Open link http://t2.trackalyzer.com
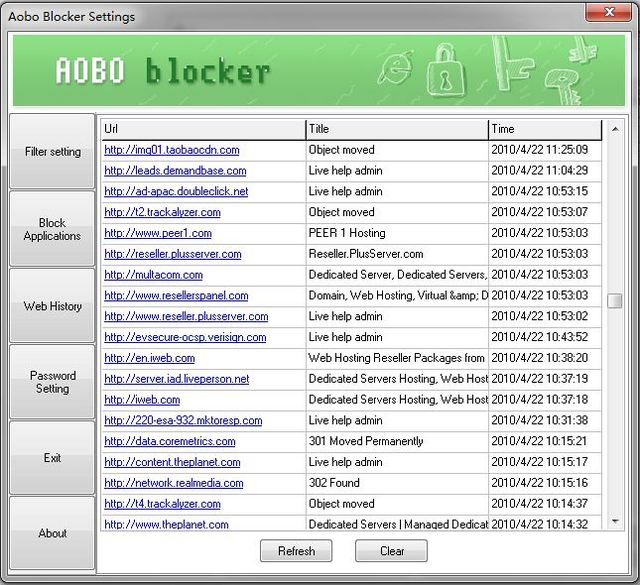The width and height of the screenshot is (640, 585). (x=162, y=212)
